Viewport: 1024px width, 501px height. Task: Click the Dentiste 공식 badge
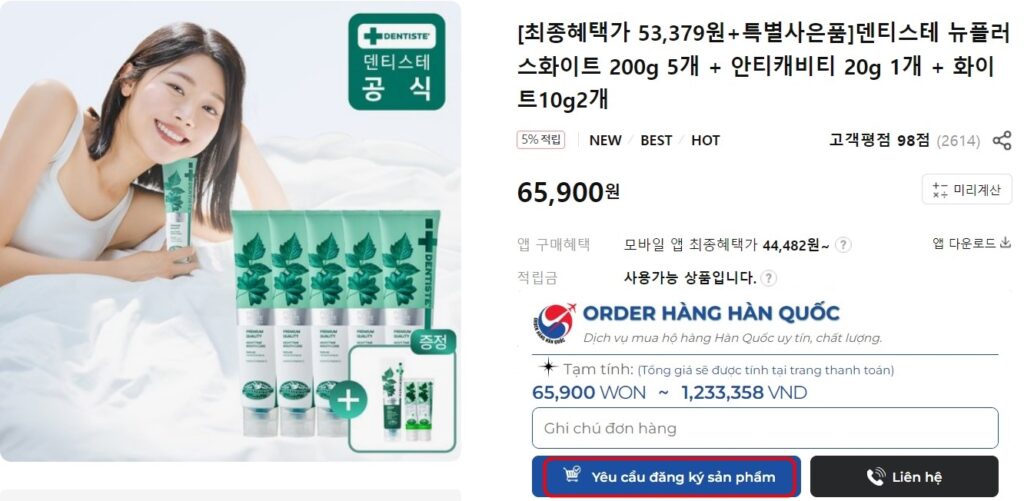(396, 61)
